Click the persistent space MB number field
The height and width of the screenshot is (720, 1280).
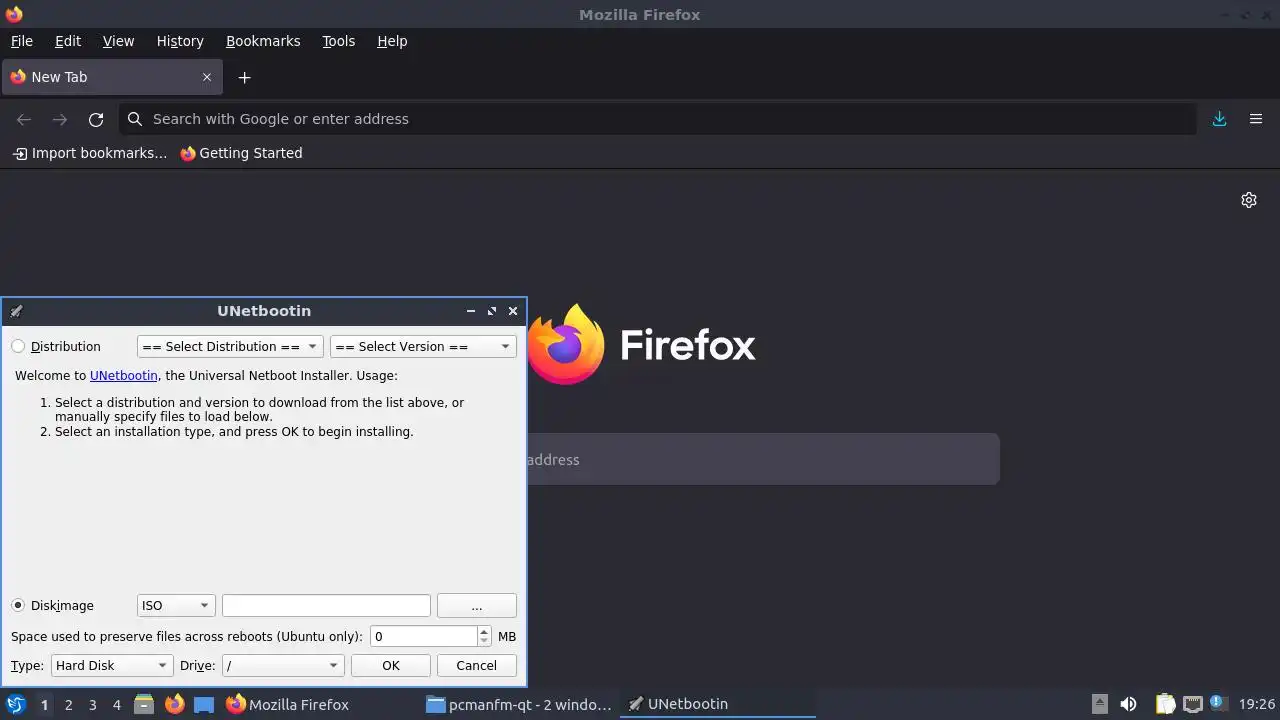coord(424,636)
